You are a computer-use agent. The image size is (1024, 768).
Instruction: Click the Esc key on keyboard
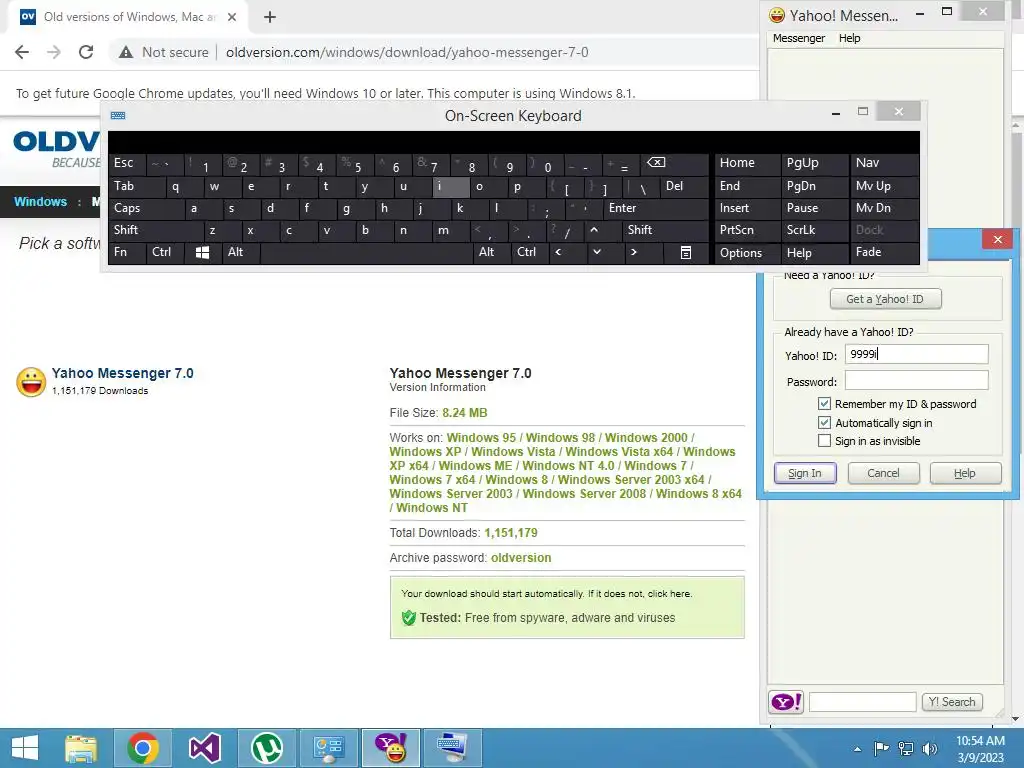click(x=127, y=163)
